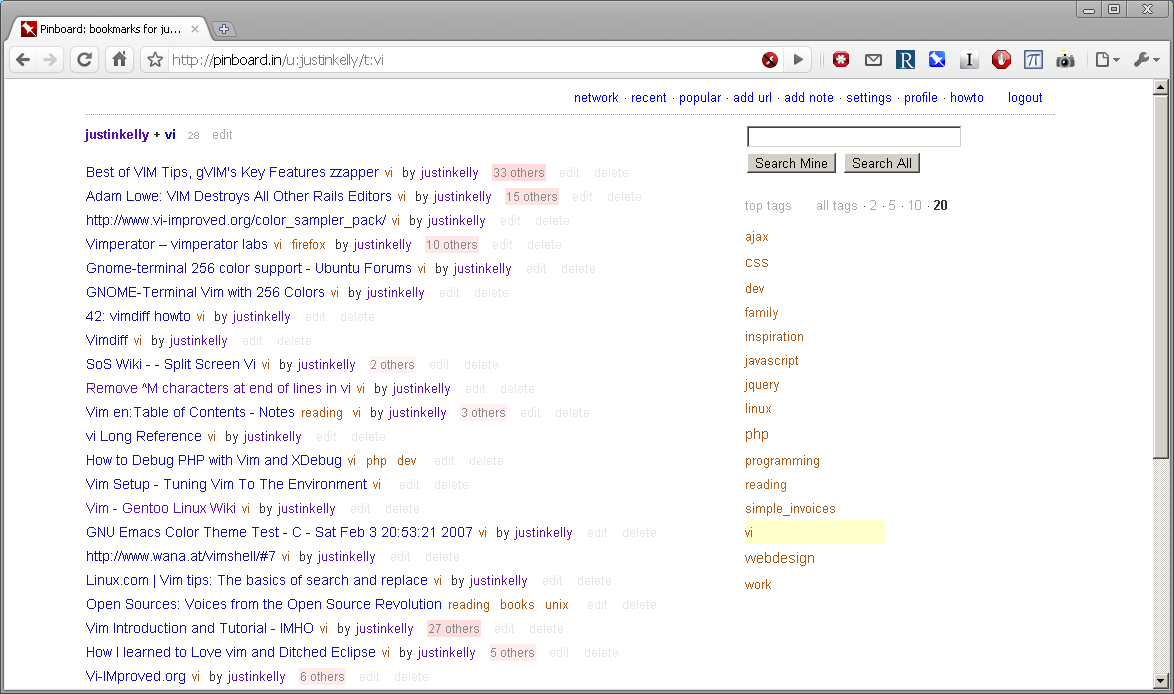Click the blue star extension icon
Screen dimensions: 1174x694
coord(937,60)
